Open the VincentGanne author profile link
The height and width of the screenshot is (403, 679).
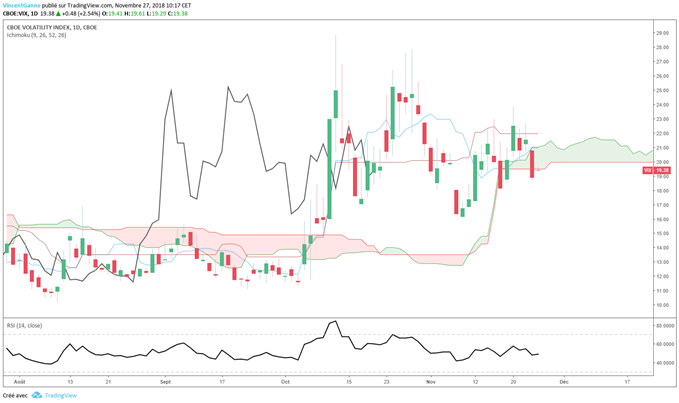[x=22, y=6]
